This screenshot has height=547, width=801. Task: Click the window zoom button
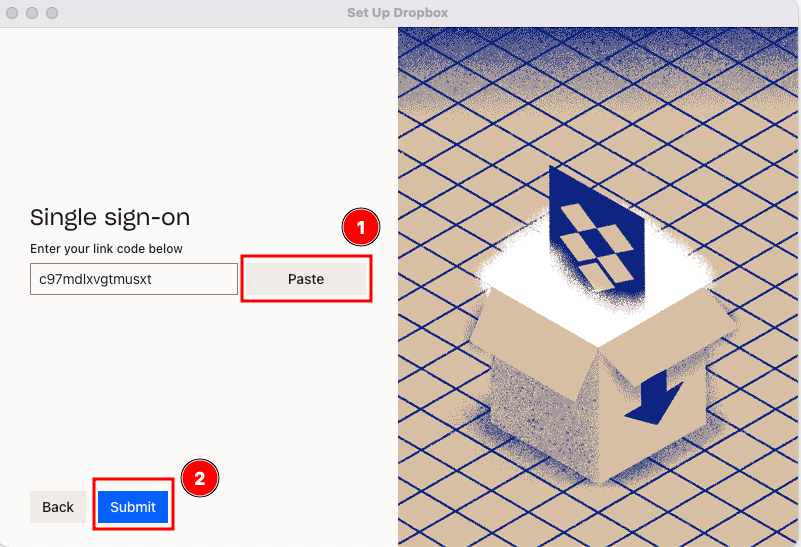pyautogui.click(x=51, y=13)
